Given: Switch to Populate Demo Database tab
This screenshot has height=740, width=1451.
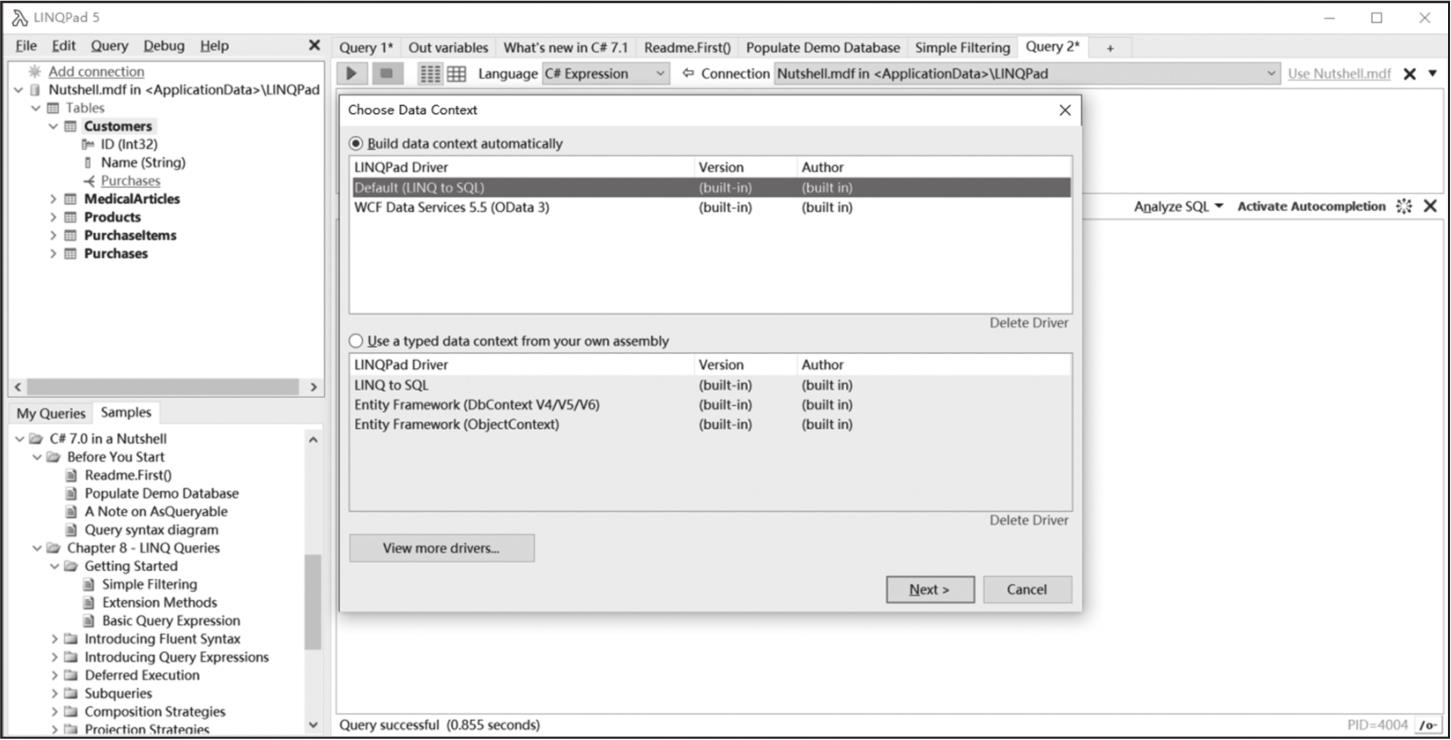Looking at the screenshot, I should (x=823, y=47).
